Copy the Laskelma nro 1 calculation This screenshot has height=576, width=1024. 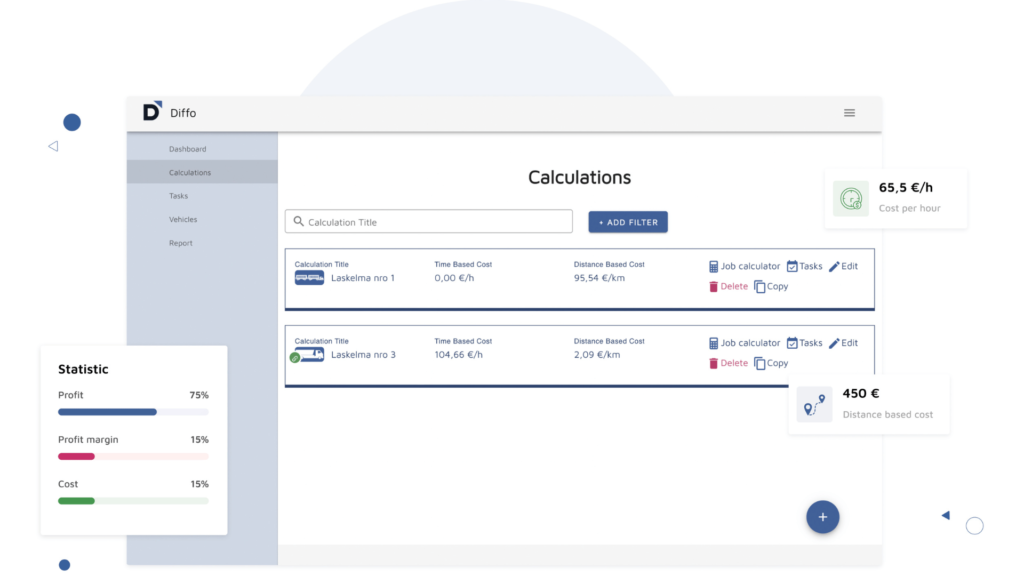click(x=771, y=287)
